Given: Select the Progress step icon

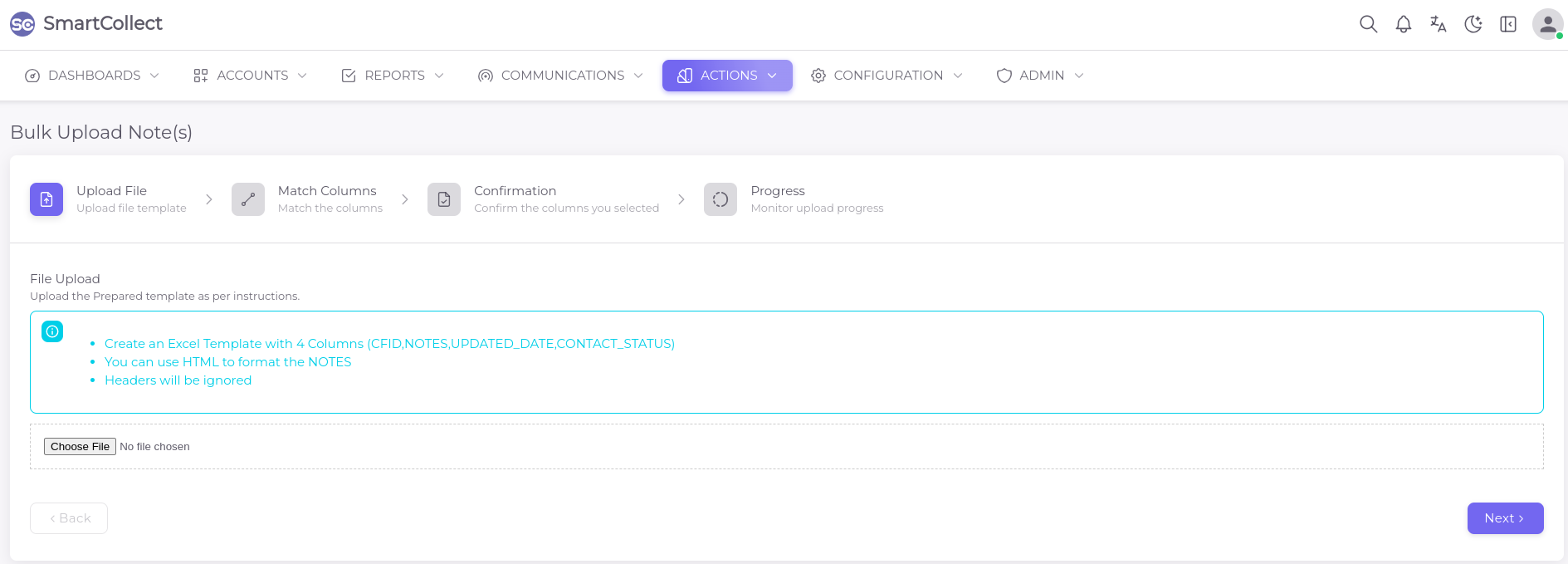Looking at the screenshot, I should pos(720,199).
